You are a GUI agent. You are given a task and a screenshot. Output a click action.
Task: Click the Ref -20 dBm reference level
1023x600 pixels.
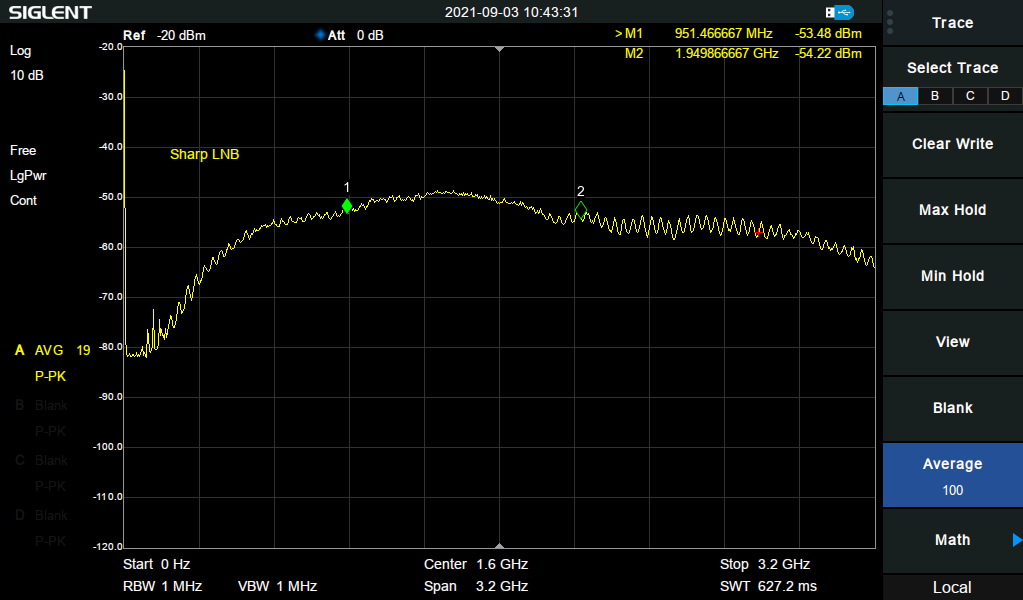click(x=164, y=35)
